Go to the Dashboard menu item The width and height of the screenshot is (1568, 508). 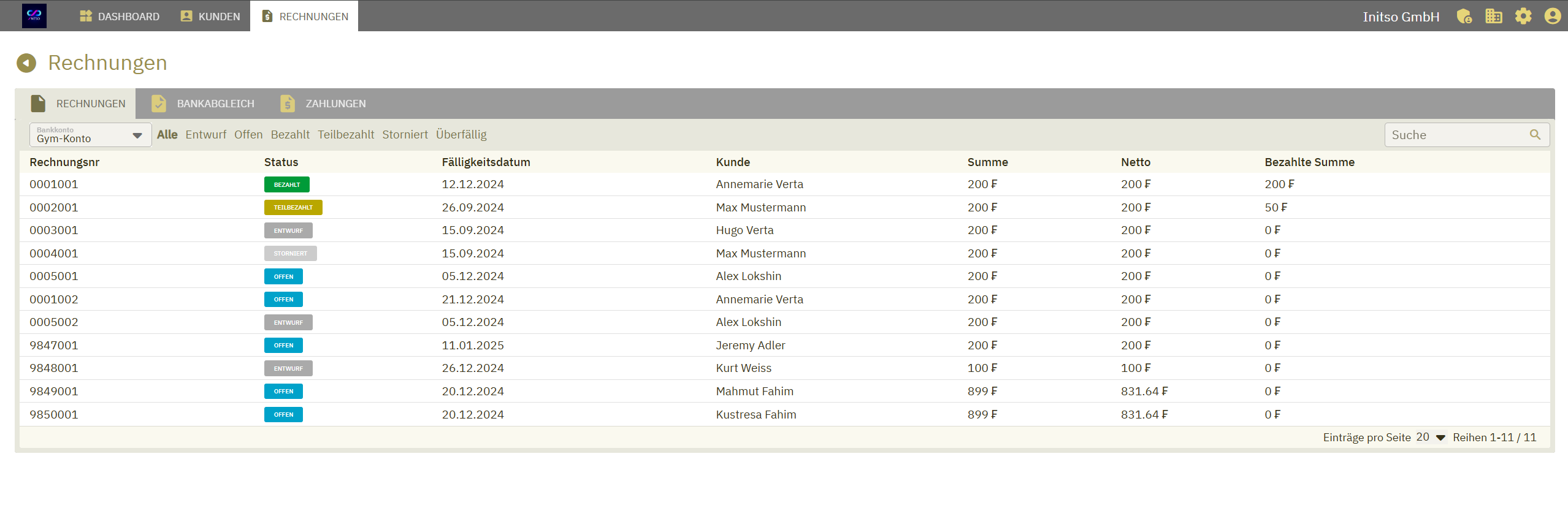tap(120, 17)
